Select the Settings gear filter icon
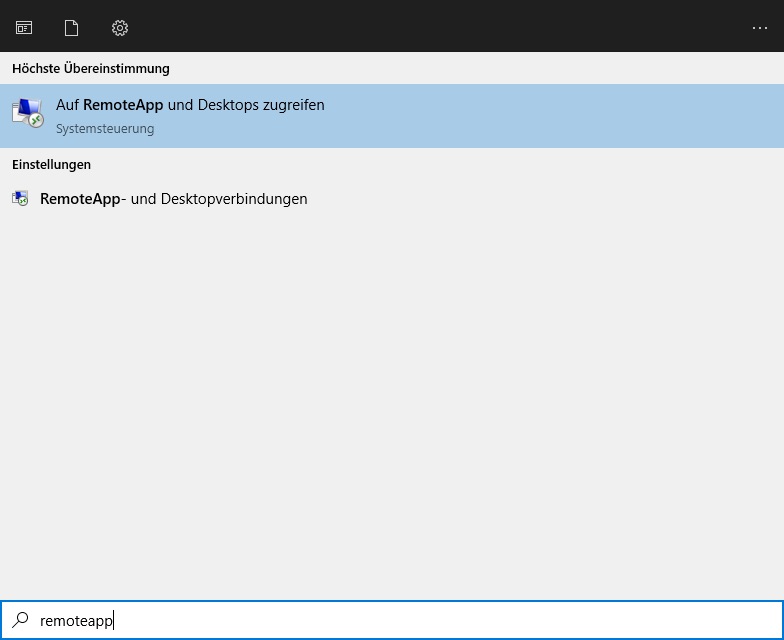784x640 pixels. click(120, 28)
